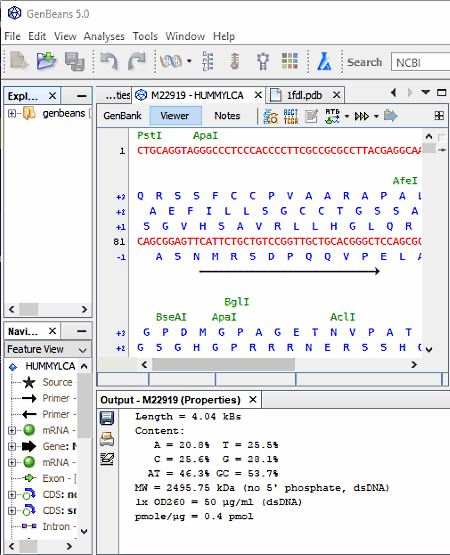Open dropdown arrow beside DNA helix icon

(189, 61)
